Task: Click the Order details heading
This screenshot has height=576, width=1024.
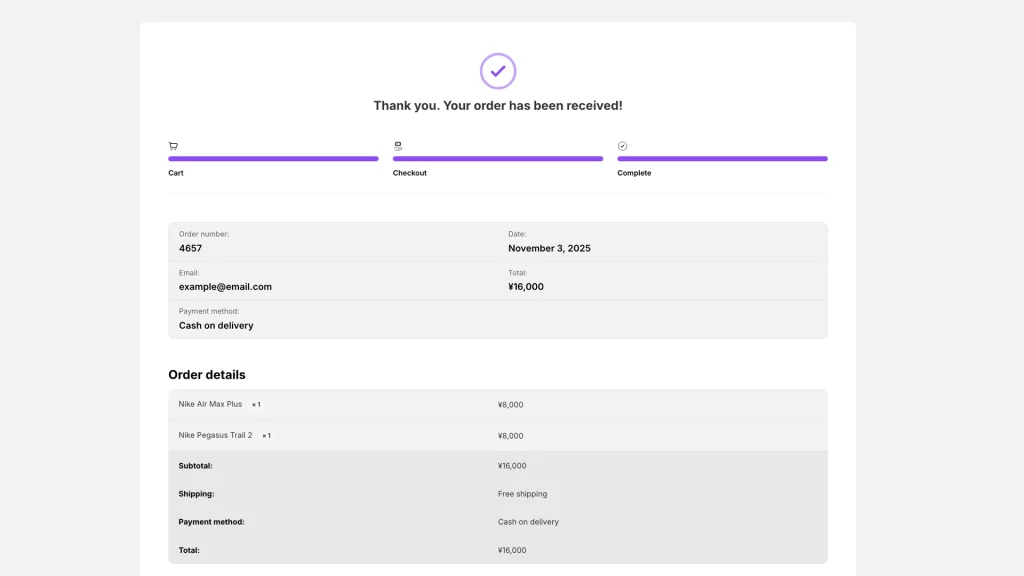Action: (206, 375)
